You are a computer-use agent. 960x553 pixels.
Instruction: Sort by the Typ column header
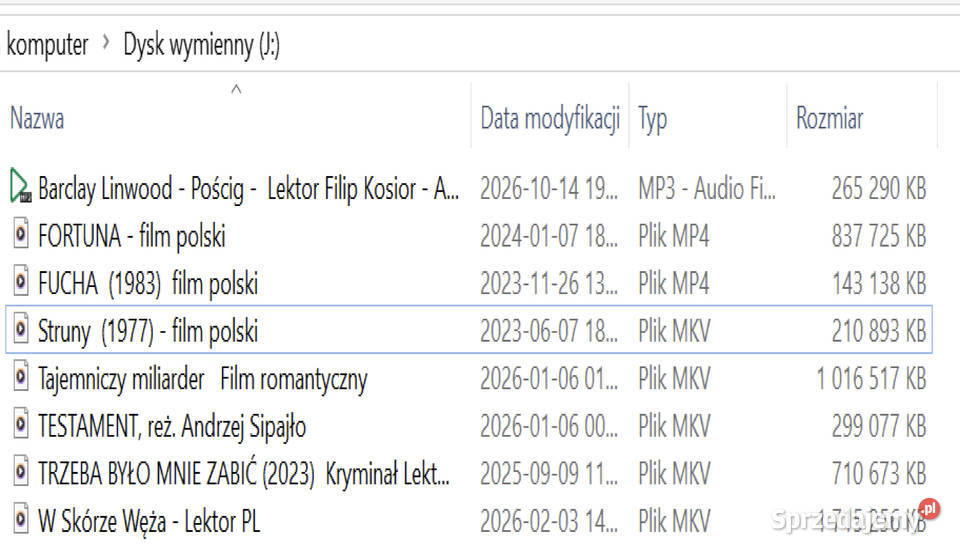click(652, 119)
